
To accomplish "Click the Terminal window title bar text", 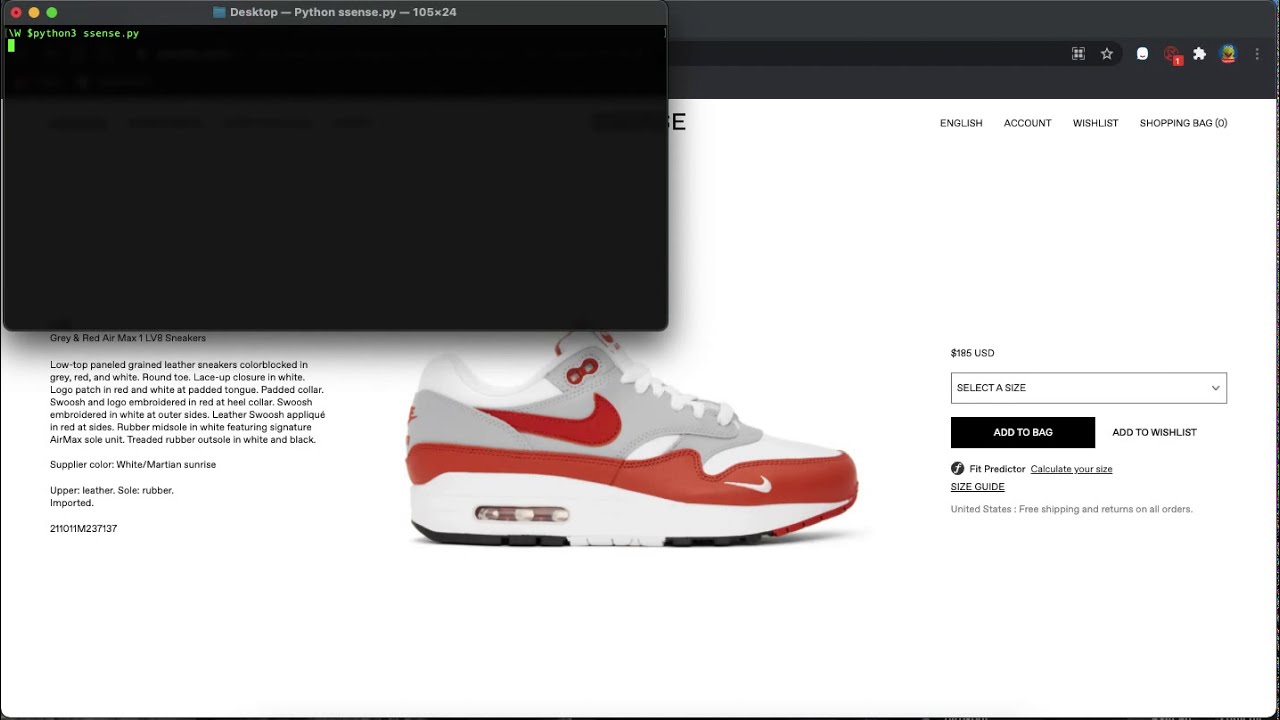I will pos(343,12).
